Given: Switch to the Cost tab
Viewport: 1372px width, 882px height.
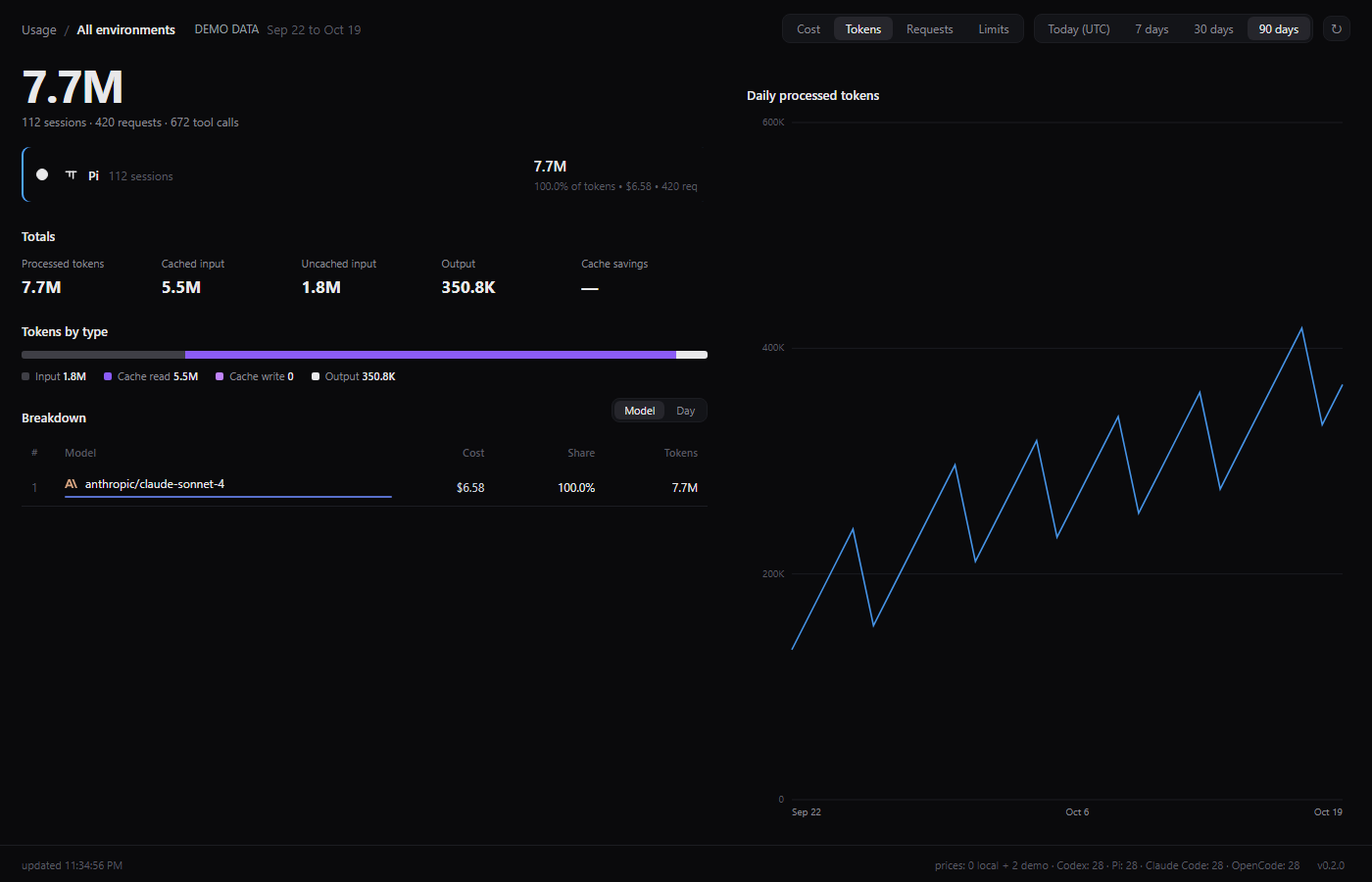Looking at the screenshot, I should tap(808, 29).
